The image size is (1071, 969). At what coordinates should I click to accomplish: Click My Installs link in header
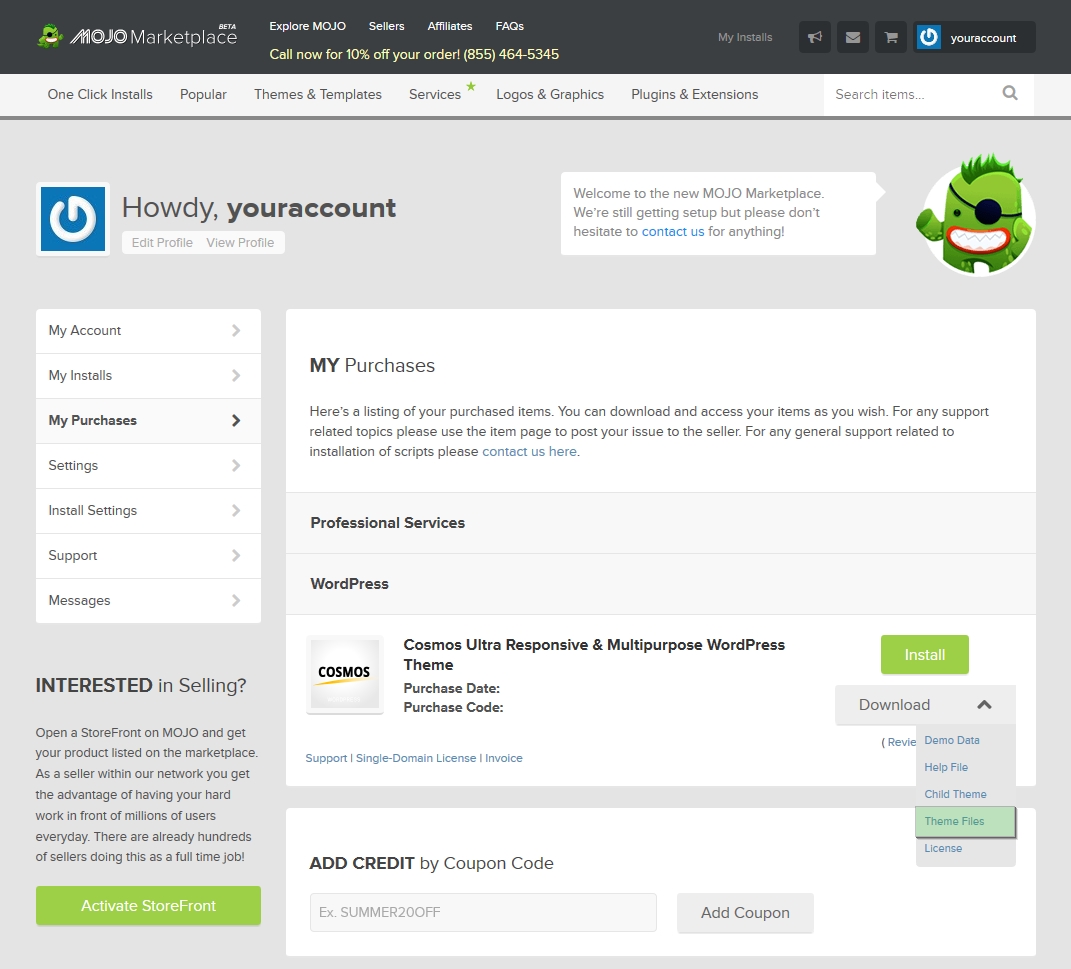coord(745,37)
